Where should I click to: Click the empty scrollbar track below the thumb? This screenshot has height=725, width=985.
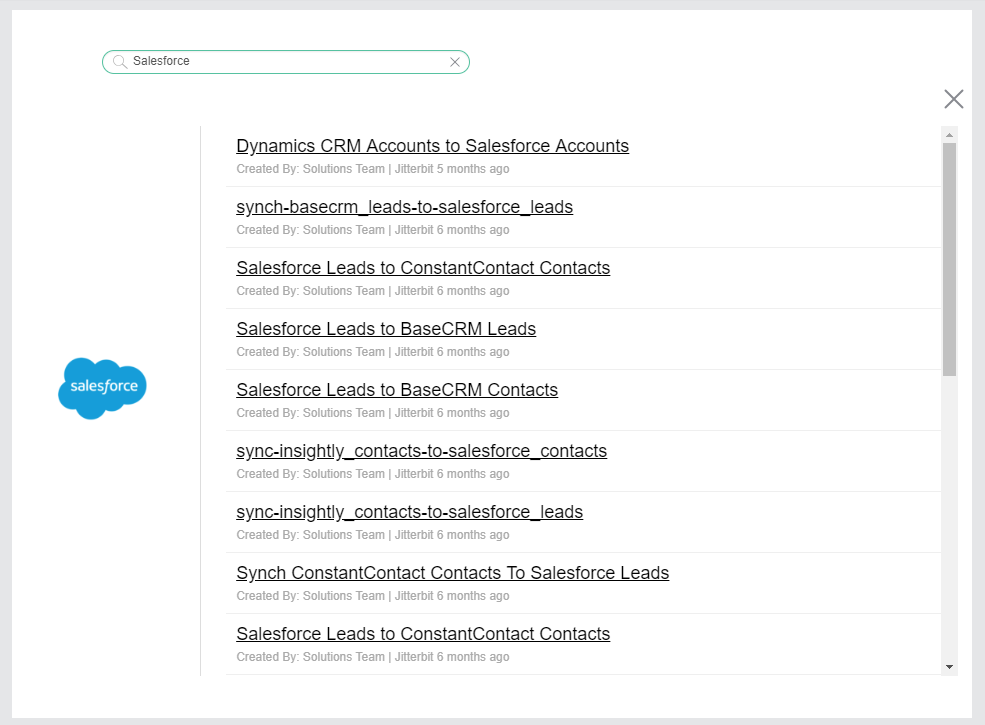click(949, 520)
